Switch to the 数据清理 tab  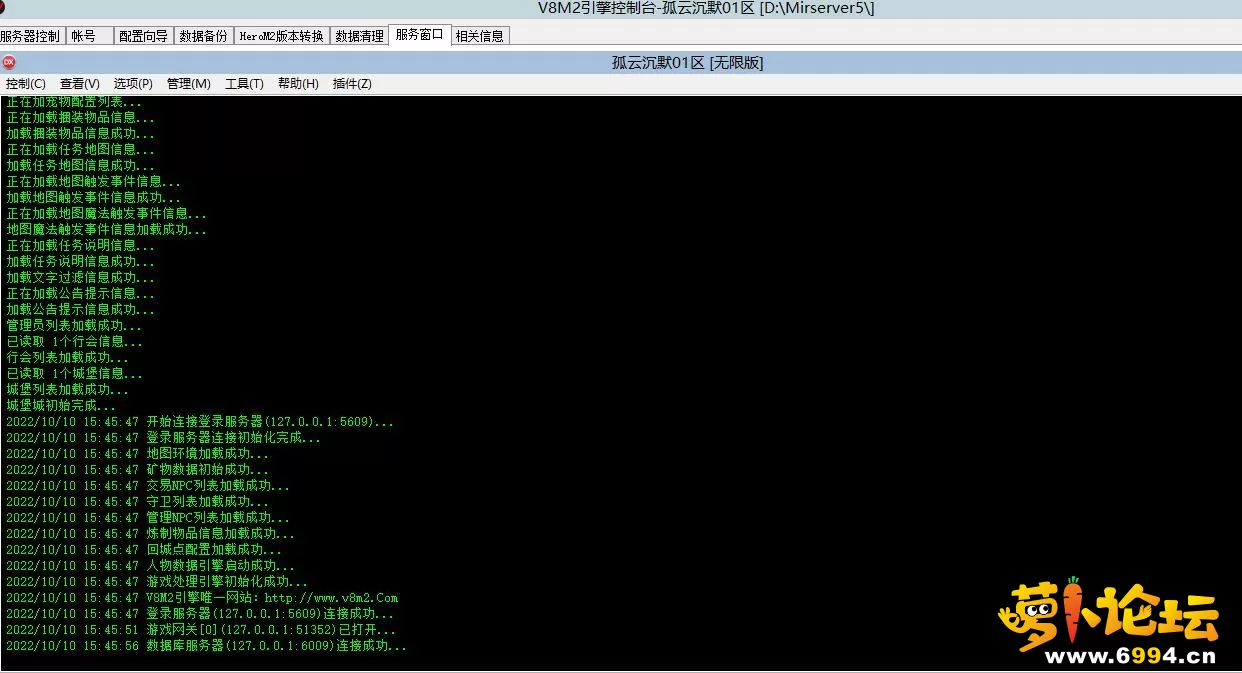[x=359, y=36]
